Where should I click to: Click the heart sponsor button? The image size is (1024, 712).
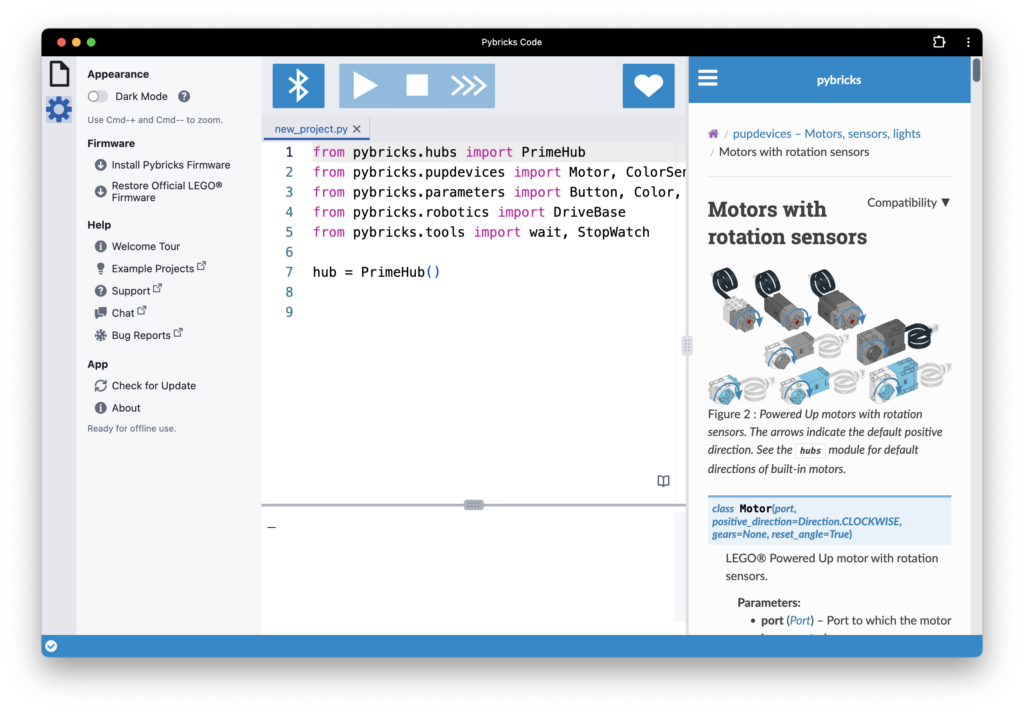pos(648,86)
